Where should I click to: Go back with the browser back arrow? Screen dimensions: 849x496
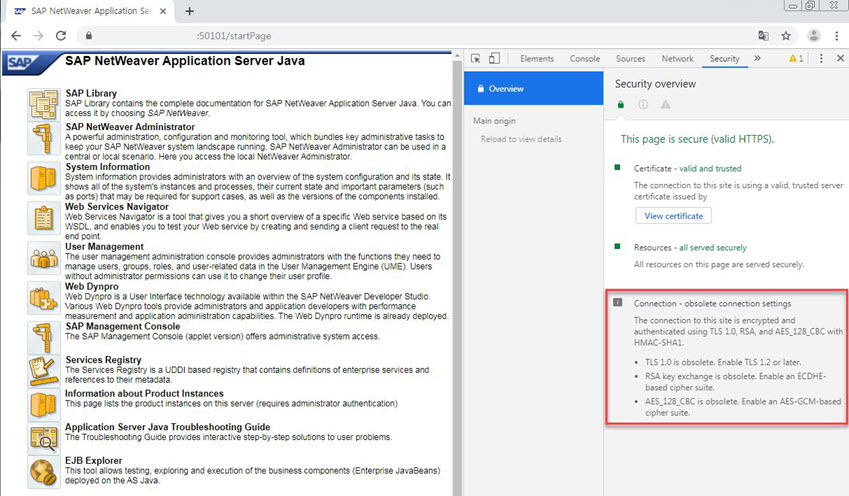pos(16,36)
